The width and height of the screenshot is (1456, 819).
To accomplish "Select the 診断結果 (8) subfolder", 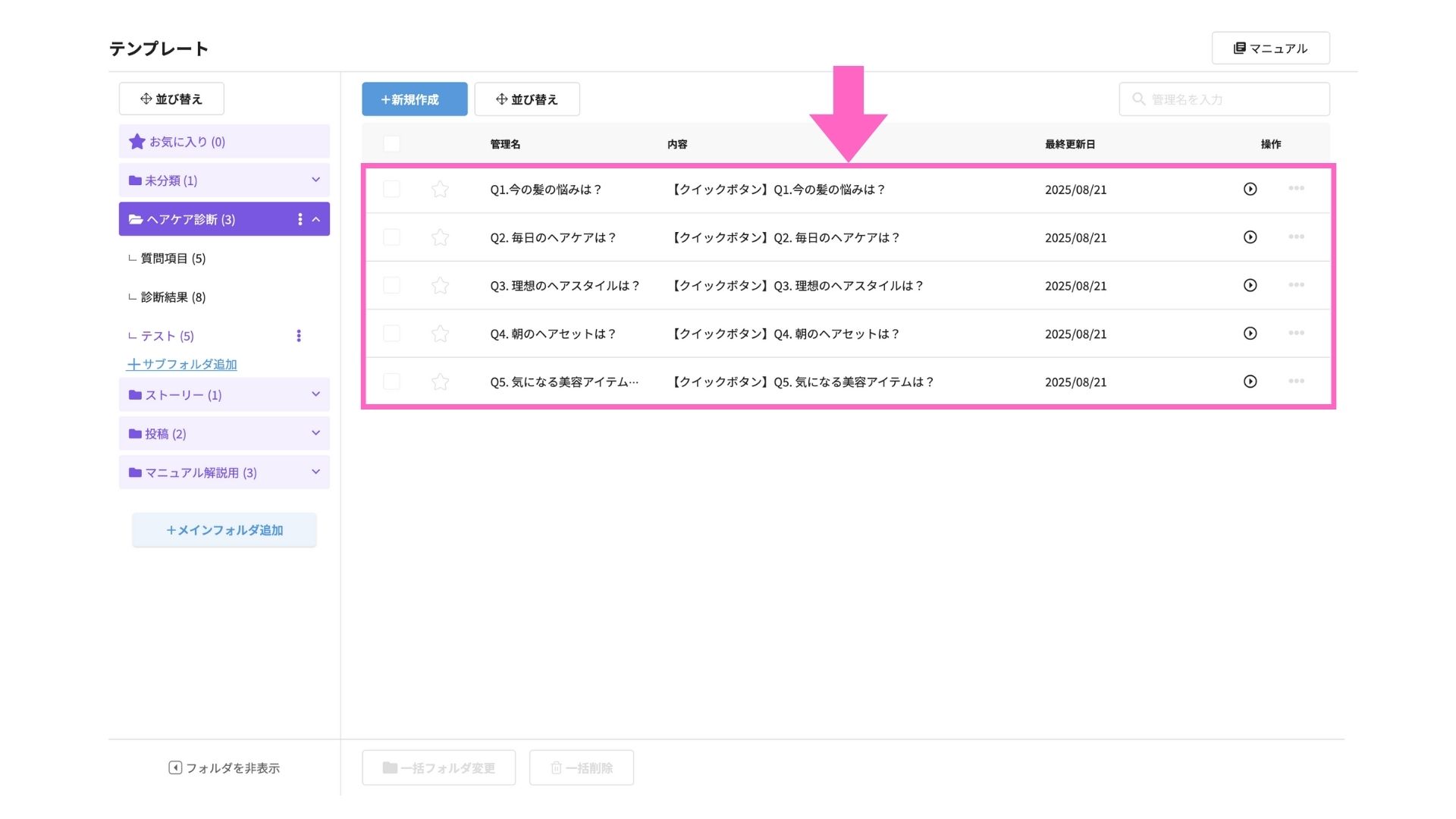I will tap(173, 297).
